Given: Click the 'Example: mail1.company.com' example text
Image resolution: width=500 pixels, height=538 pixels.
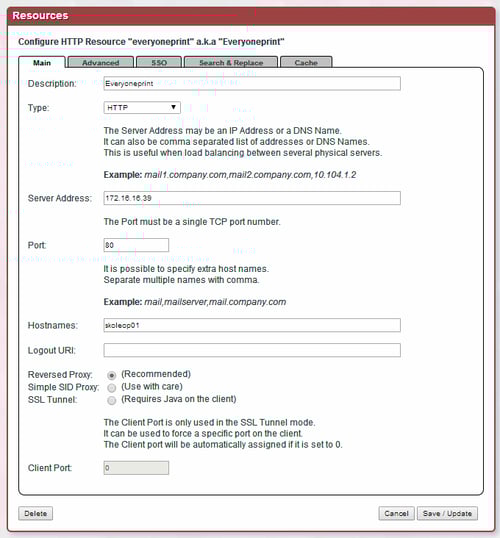Looking at the screenshot, I should [230, 175].
